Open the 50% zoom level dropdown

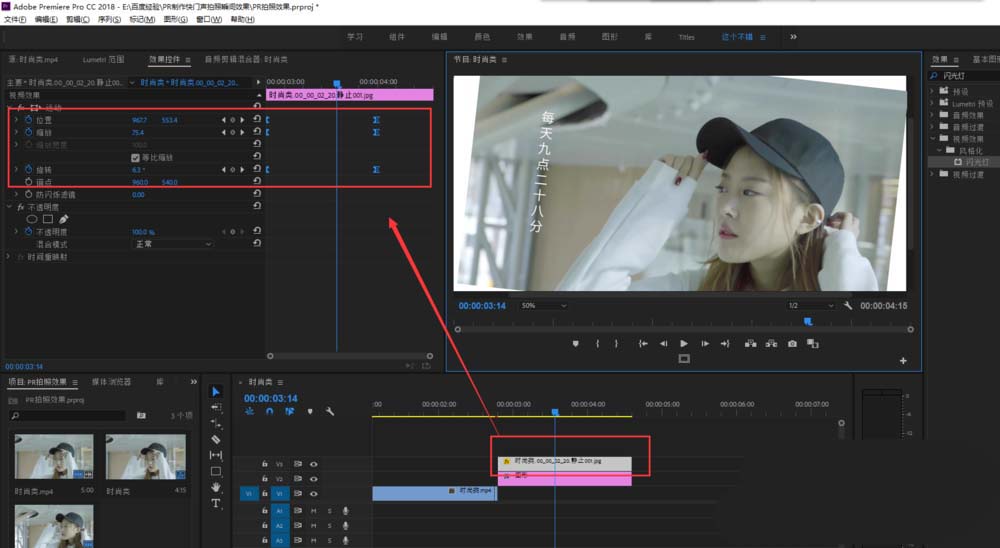tap(543, 306)
